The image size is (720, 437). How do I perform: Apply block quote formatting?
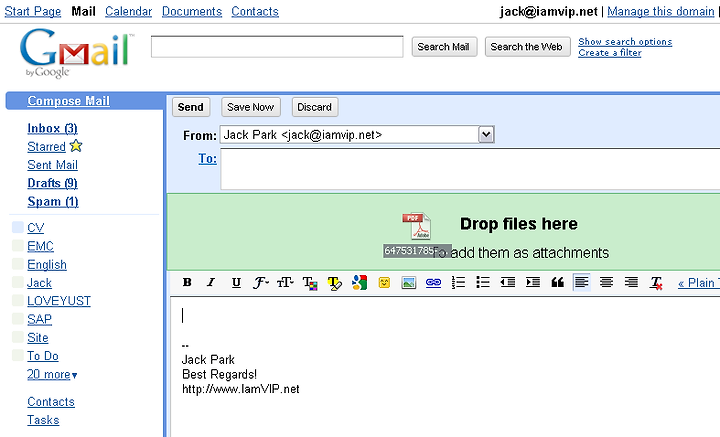557,282
